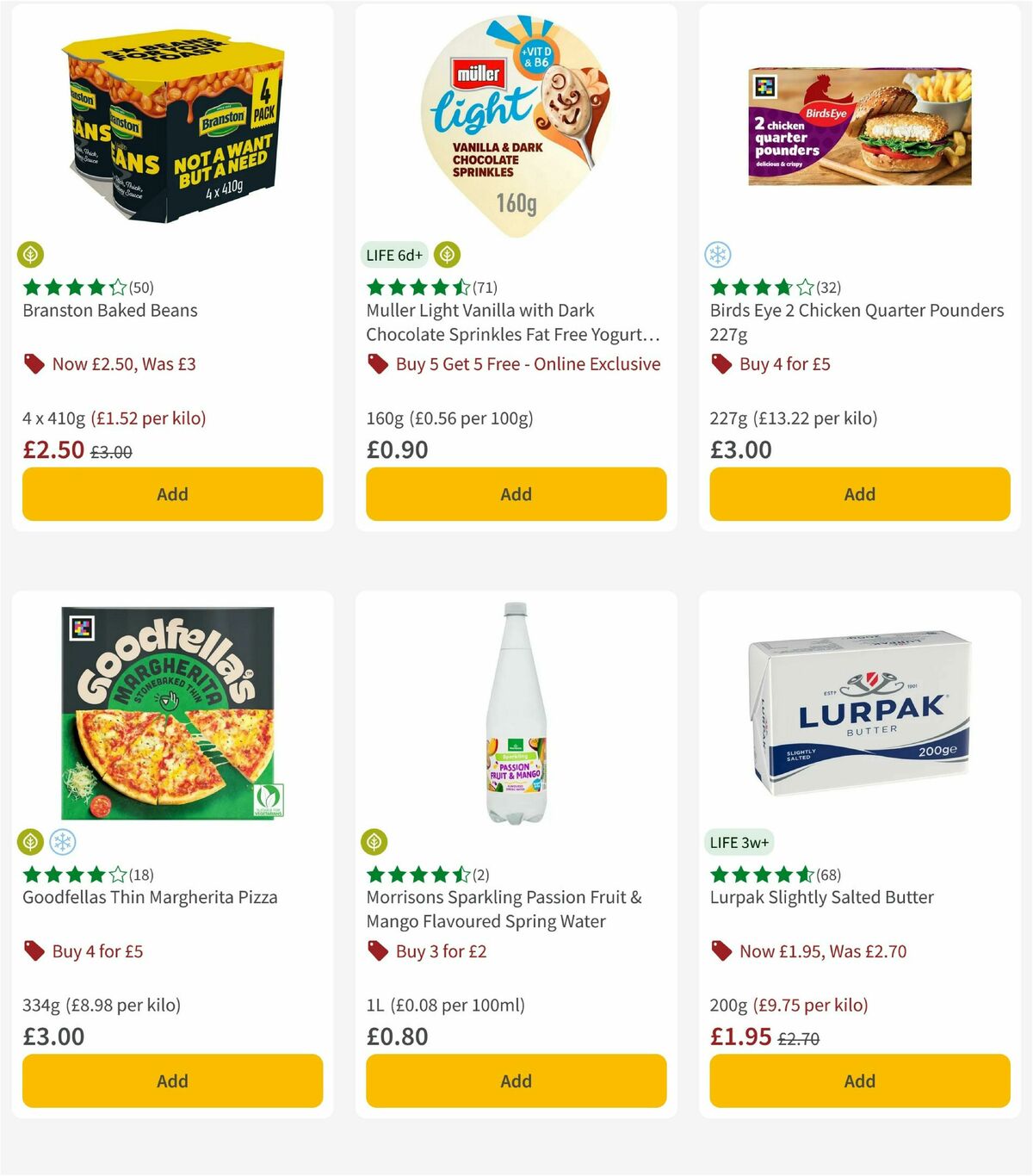Click the red offer tag icon beside 'Buy 4 for £5' on Birds Eye

[x=721, y=364]
